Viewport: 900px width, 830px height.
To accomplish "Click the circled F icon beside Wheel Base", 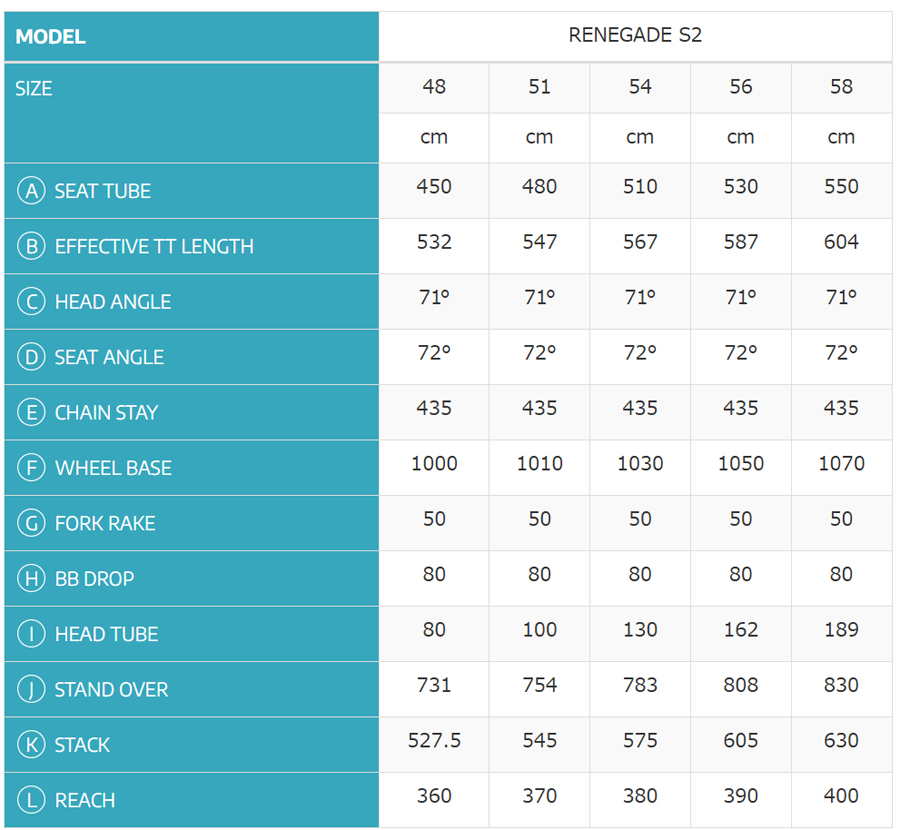I will [x=32, y=468].
